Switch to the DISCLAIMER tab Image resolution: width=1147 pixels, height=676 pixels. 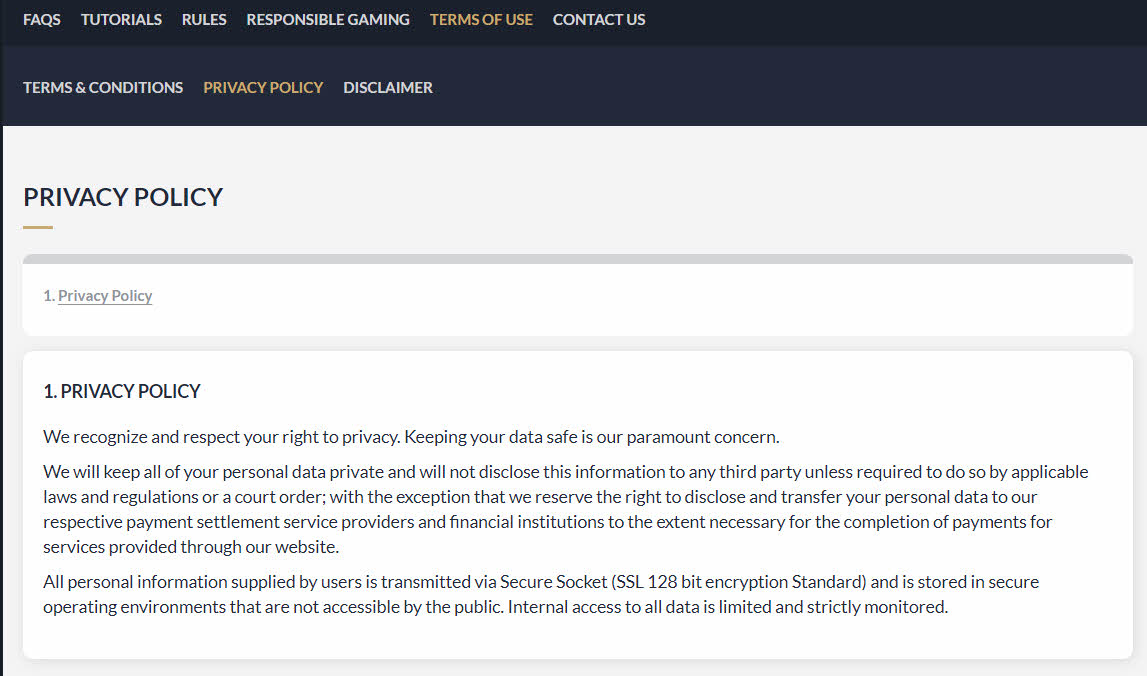point(388,87)
